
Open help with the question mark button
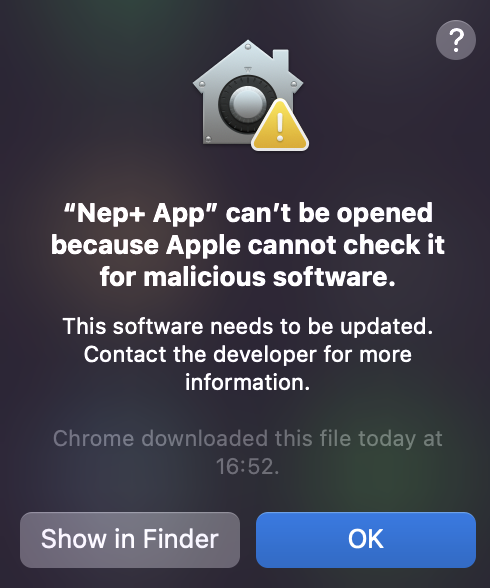(456, 40)
